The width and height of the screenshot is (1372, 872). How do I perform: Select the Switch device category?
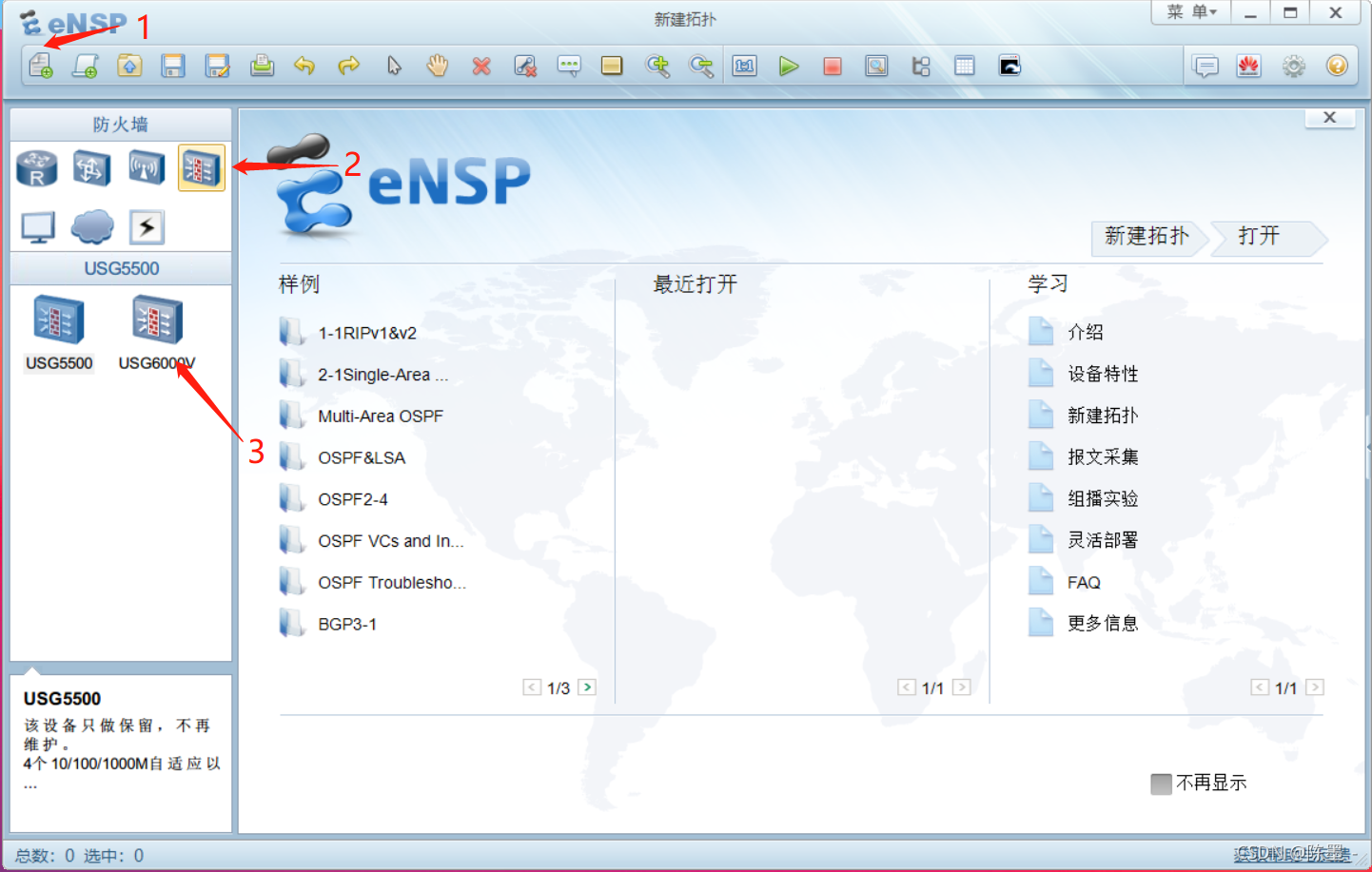tap(91, 168)
